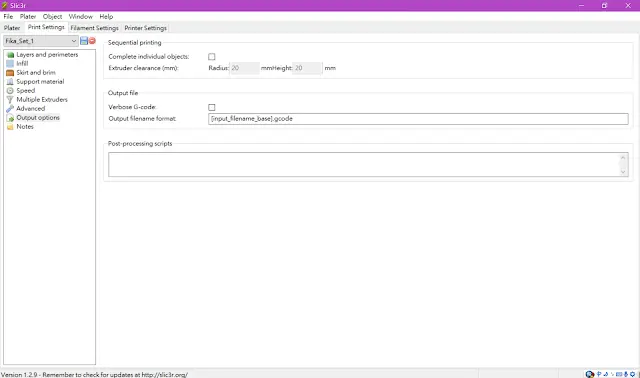Click the IME logo icon in tray
The width and height of the screenshot is (640, 378).
point(590,374)
